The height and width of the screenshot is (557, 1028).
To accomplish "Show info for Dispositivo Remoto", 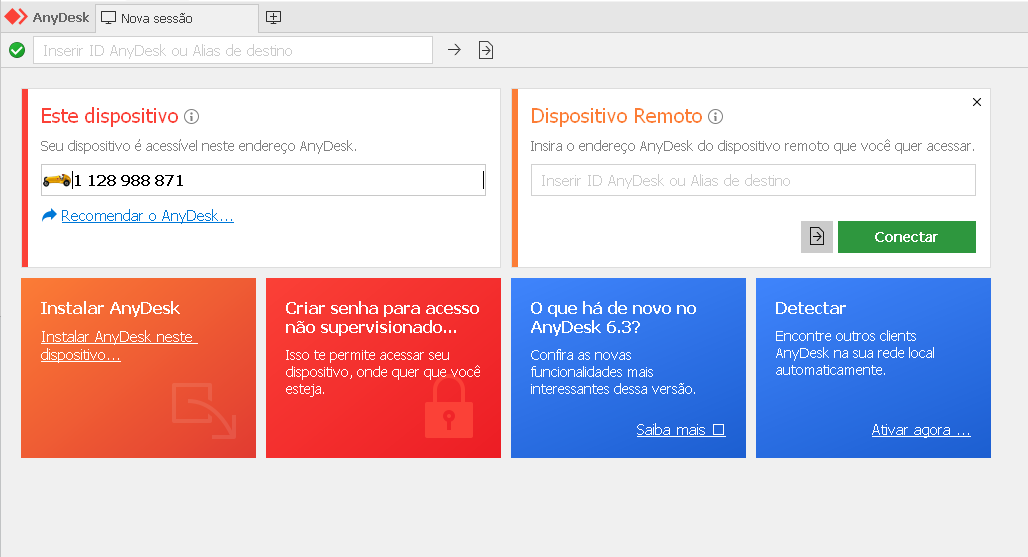I will (x=716, y=117).
